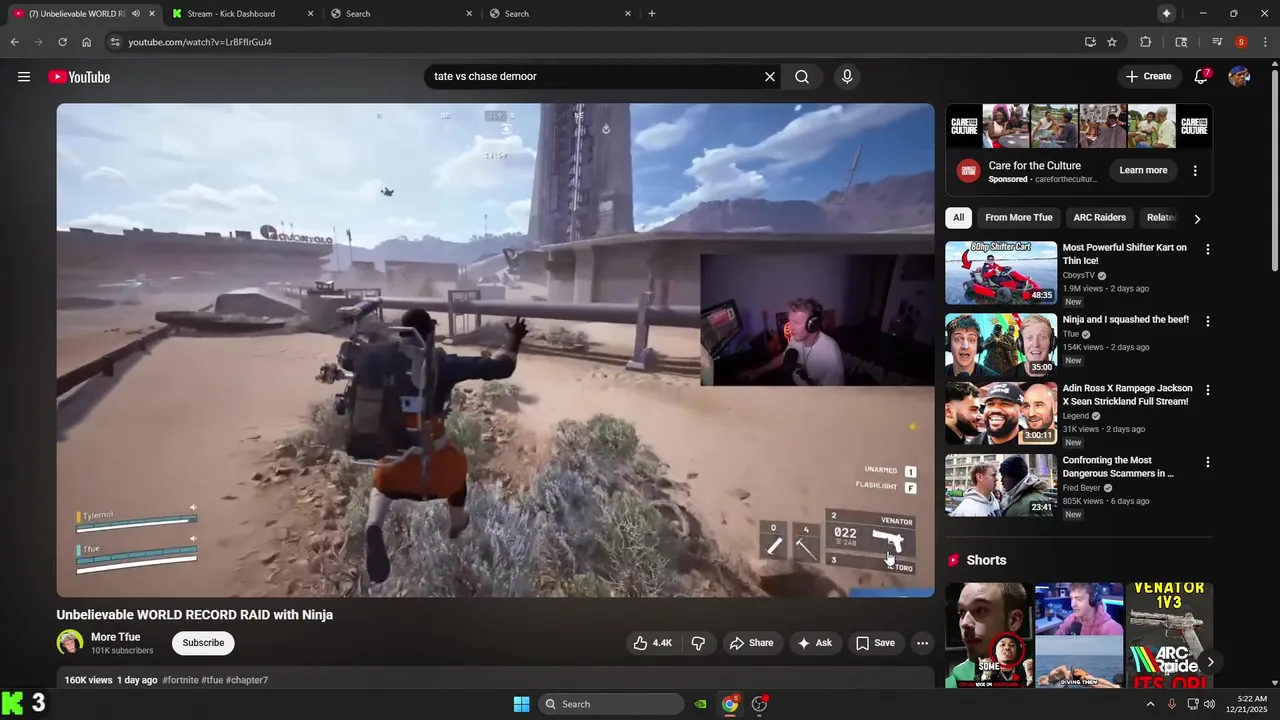Open a new browser tab
The height and width of the screenshot is (720, 1280).
[x=652, y=14]
